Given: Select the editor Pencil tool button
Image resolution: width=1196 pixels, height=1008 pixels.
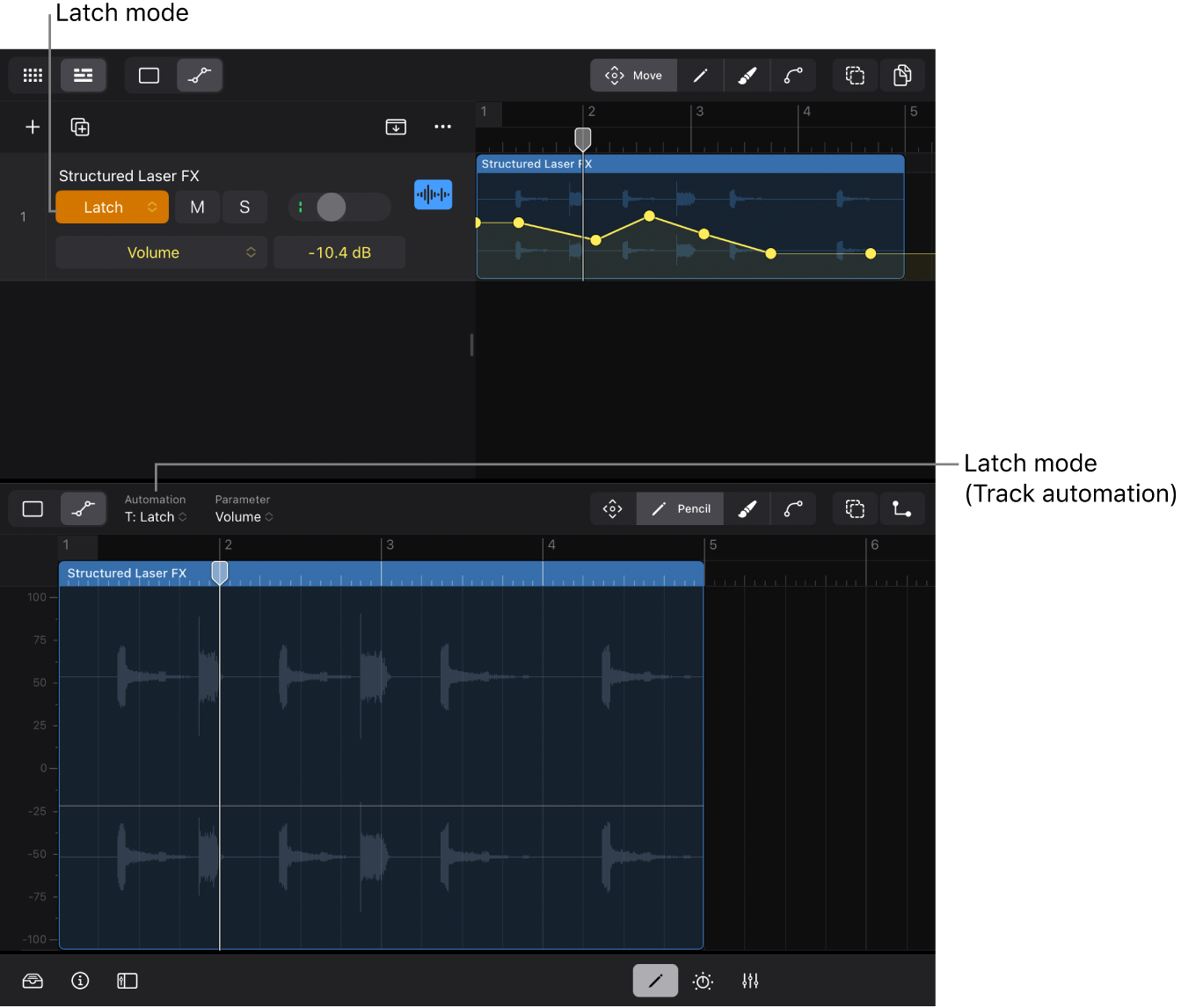Looking at the screenshot, I should [680, 509].
